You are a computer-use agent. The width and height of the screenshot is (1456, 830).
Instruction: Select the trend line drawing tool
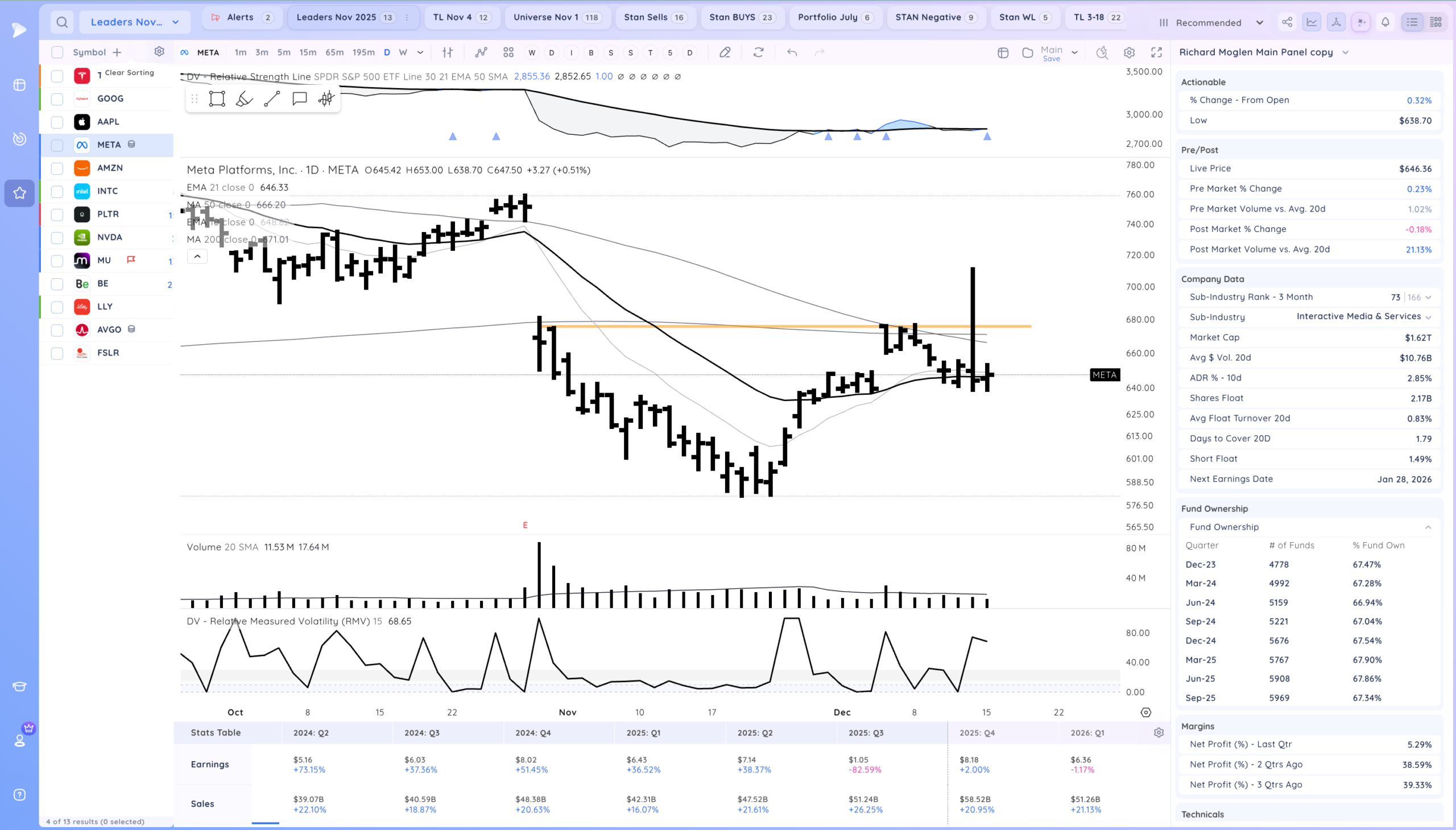(272, 98)
